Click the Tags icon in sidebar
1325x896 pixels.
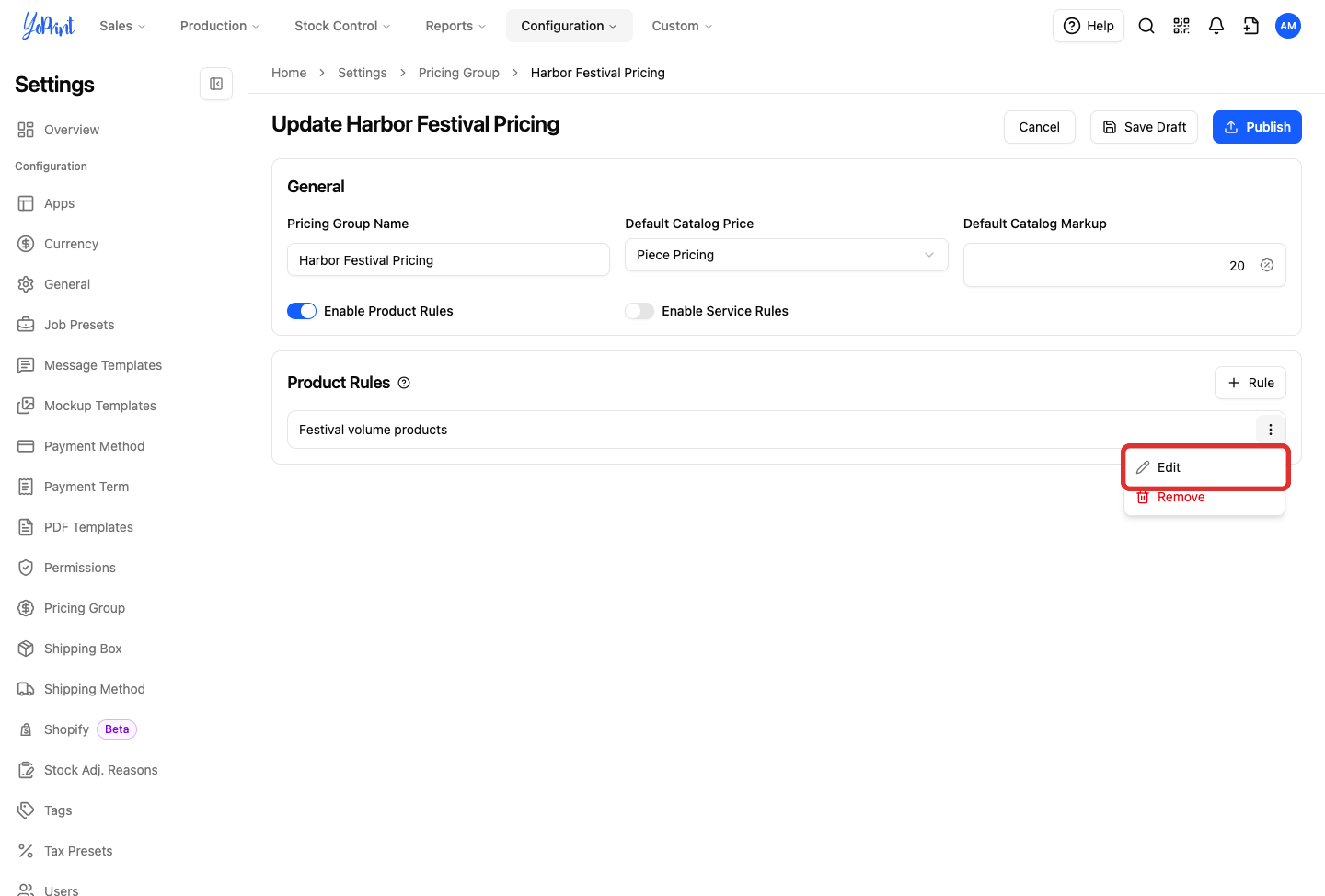[26, 810]
